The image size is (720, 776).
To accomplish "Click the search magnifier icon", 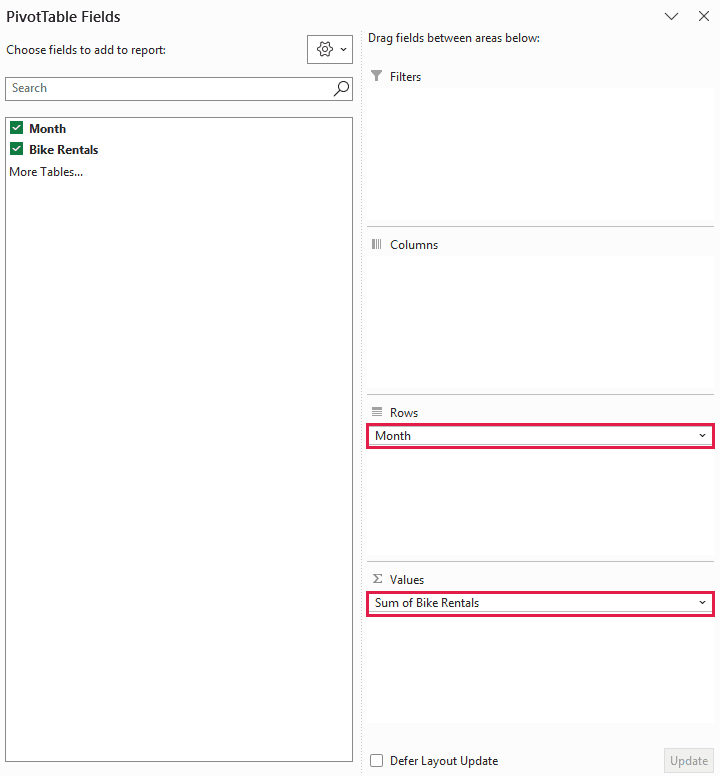I will (x=341, y=89).
